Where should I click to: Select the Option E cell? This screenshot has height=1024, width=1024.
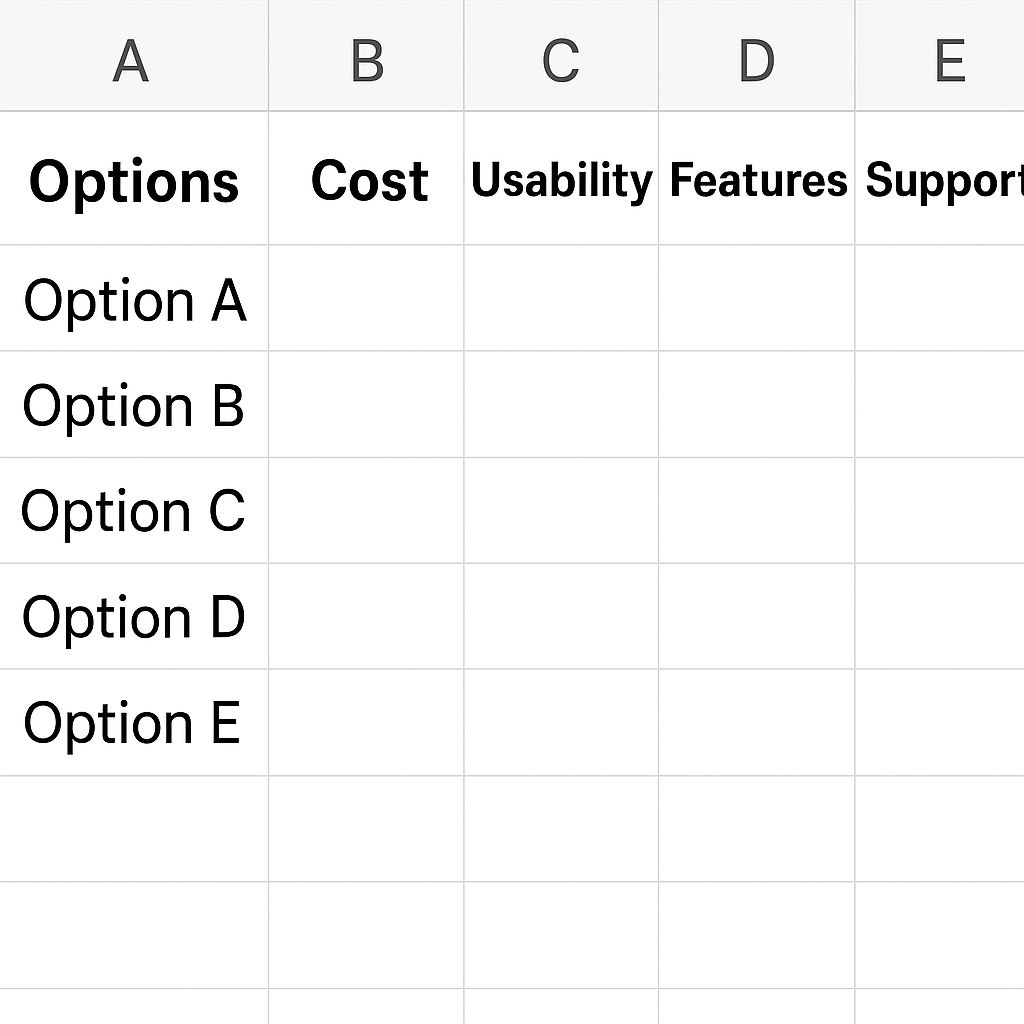pos(134,722)
